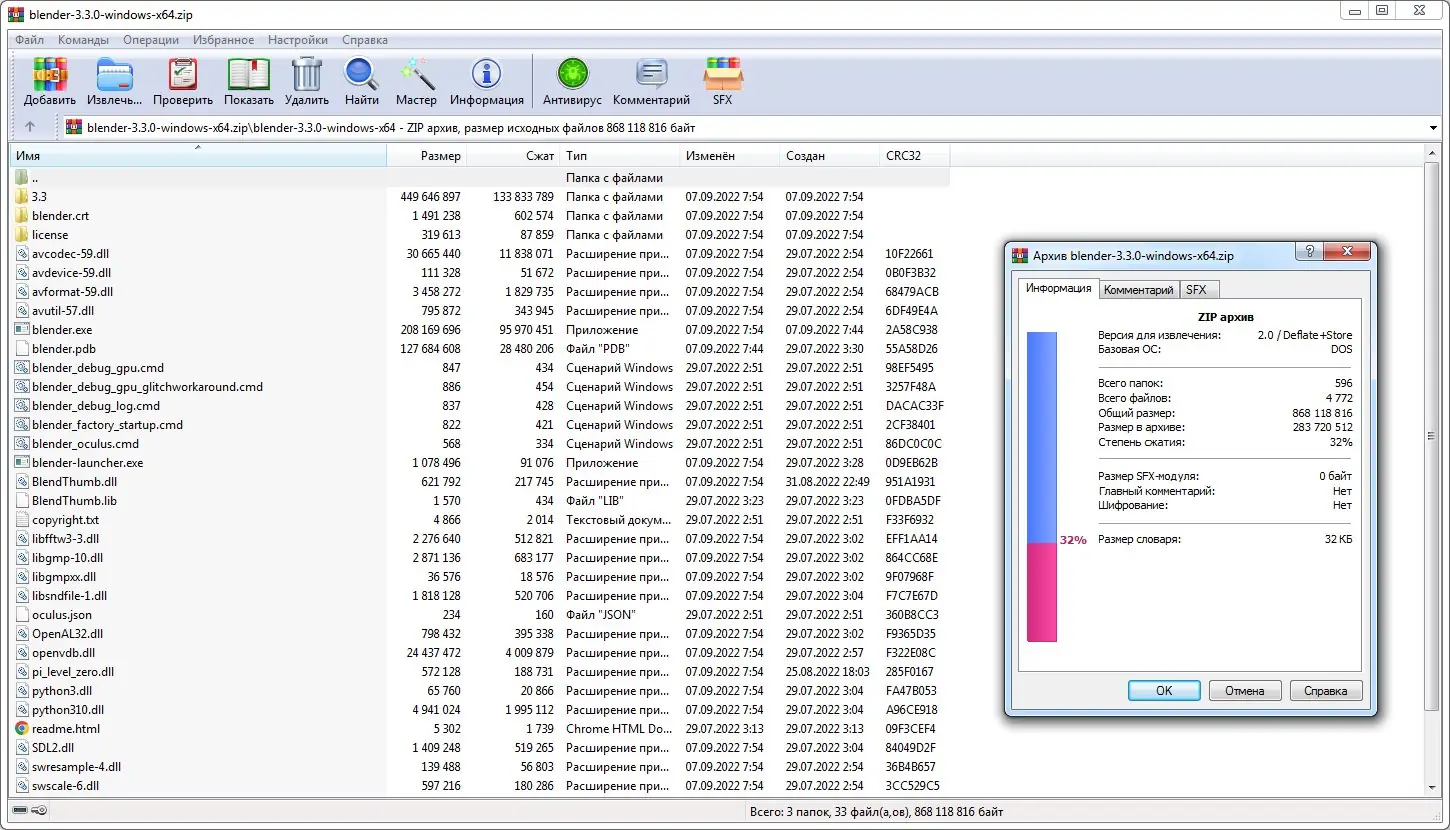This screenshot has height=830, width=1450.
Task: Open the Команды menu
Action: [x=83, y=40]
